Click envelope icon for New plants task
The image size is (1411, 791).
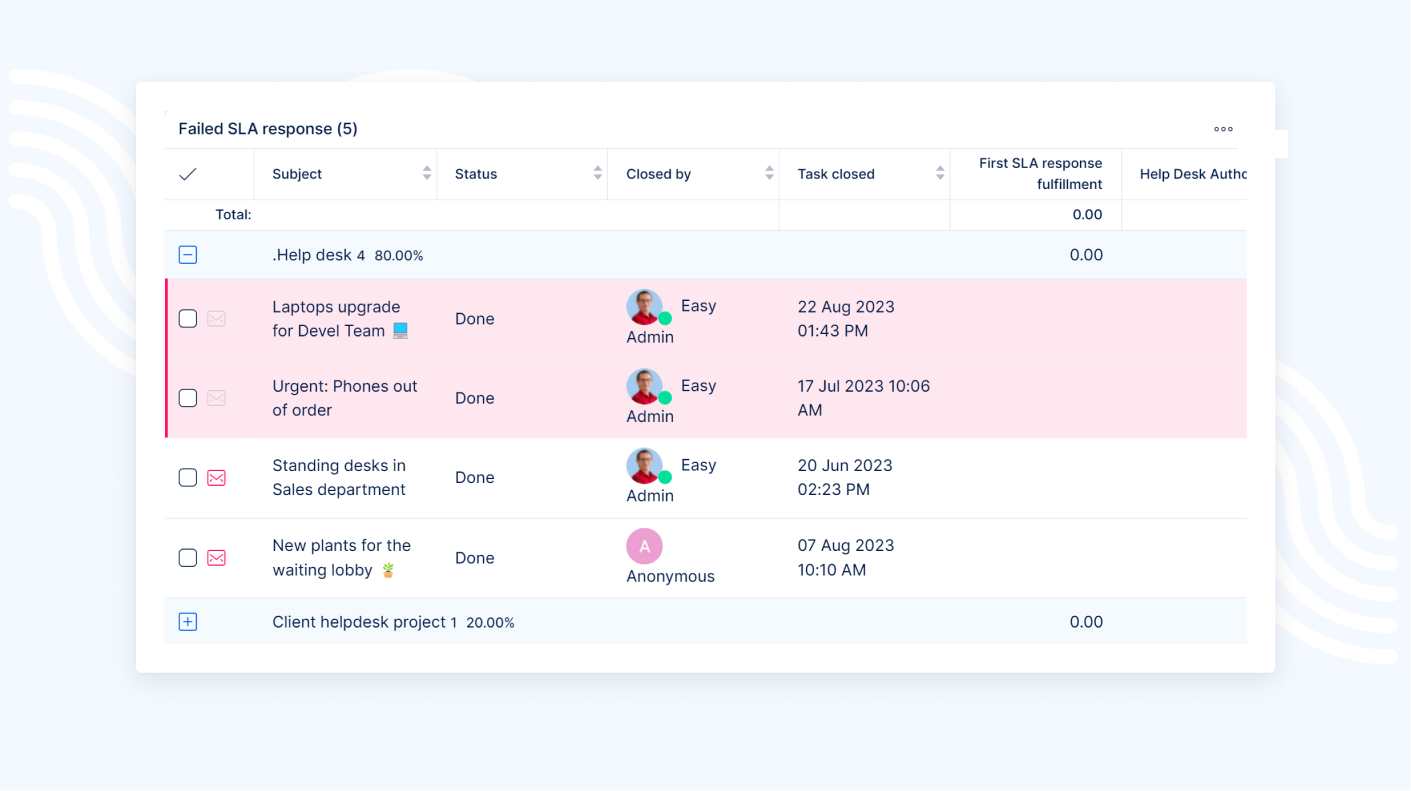pyautogui.click(x=216, y=558)
